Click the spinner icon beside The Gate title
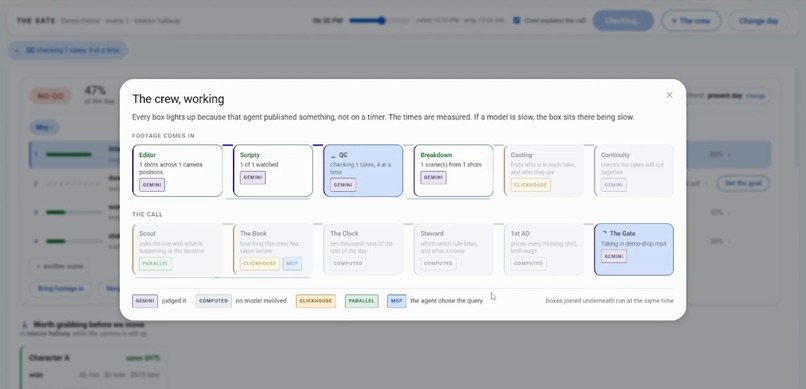This screenshot has width=806, height=389. point(604,233)
